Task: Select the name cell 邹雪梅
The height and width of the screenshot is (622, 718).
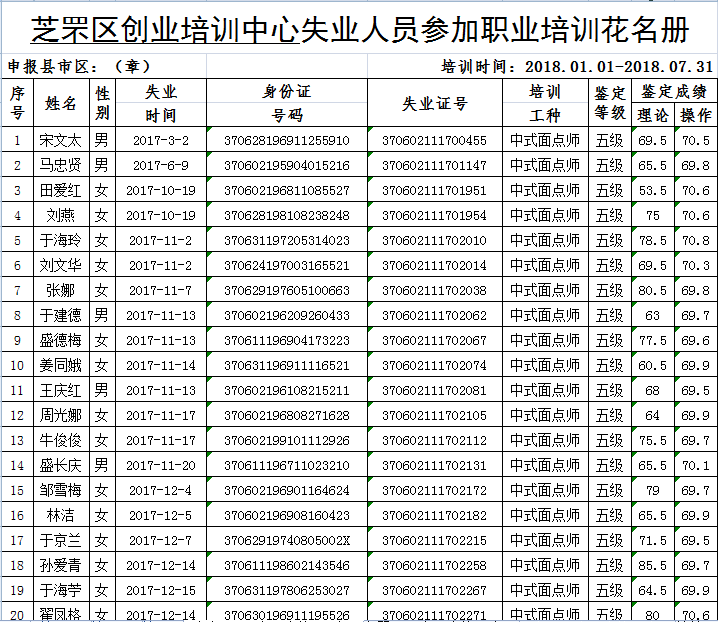Action: pos(61,490)
